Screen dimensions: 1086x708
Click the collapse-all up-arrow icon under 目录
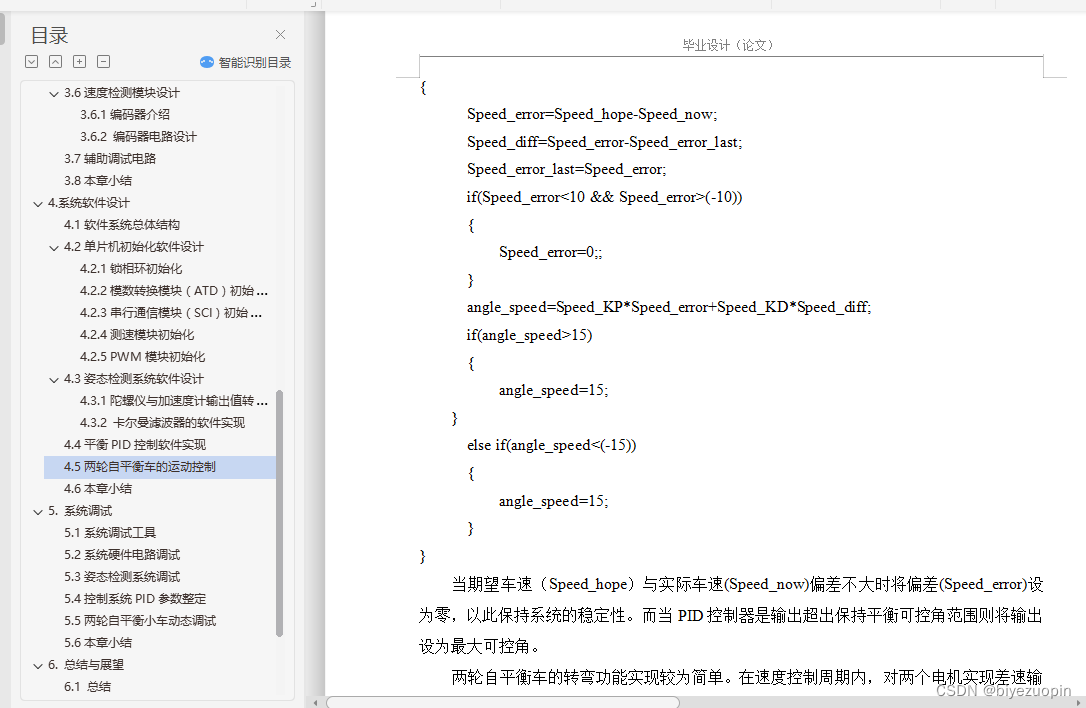(x=55, y=62)
